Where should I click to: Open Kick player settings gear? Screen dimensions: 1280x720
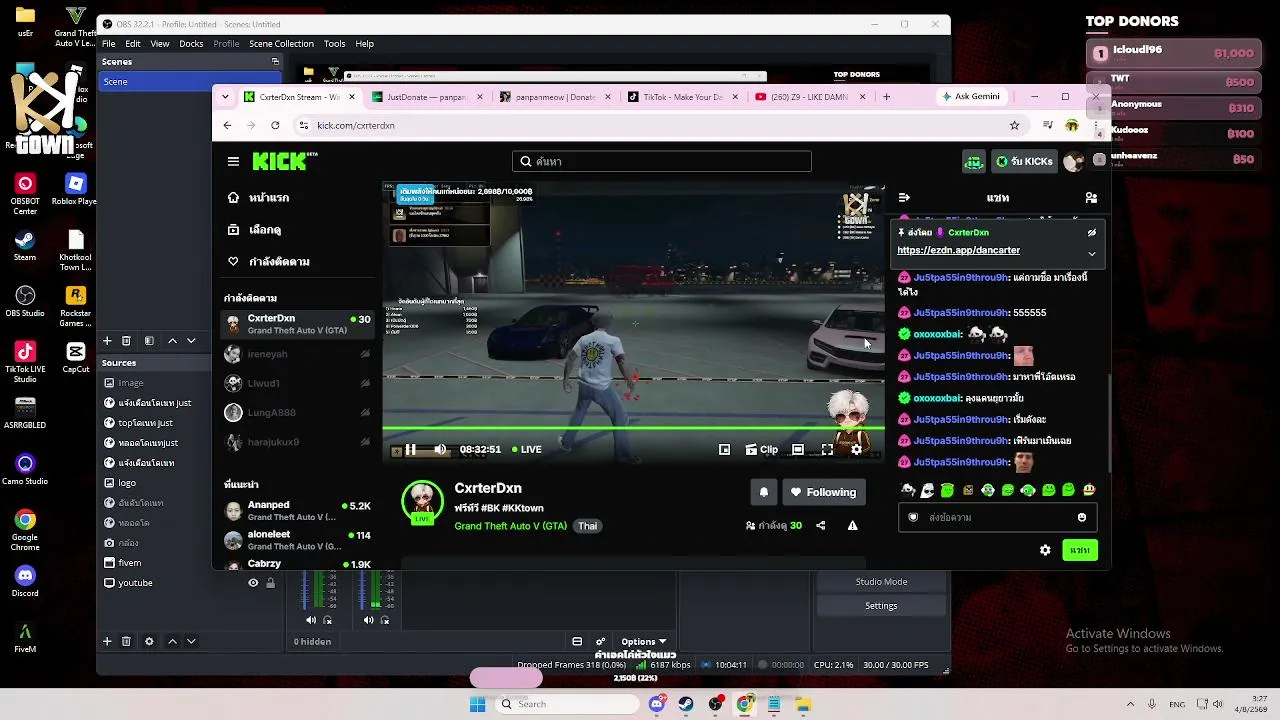tap(857, 449)
